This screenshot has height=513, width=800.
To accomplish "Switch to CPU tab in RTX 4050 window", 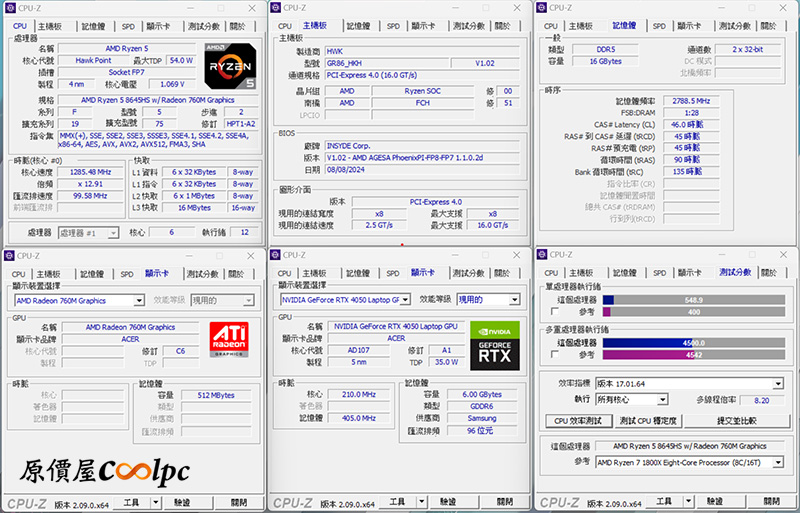I will pyautogui.click(x=284, y=274).
